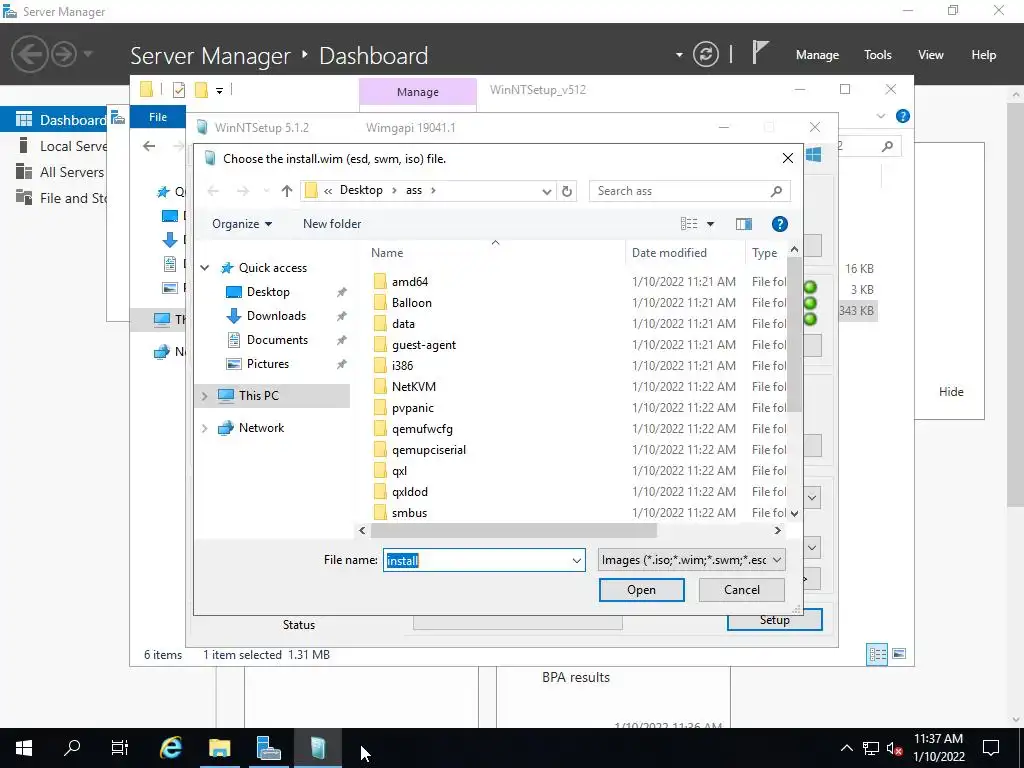This screenshot has height=768, width=1024.
Task: Click the refresh icon beside the address bar
Action: click(x=567, y=191)
